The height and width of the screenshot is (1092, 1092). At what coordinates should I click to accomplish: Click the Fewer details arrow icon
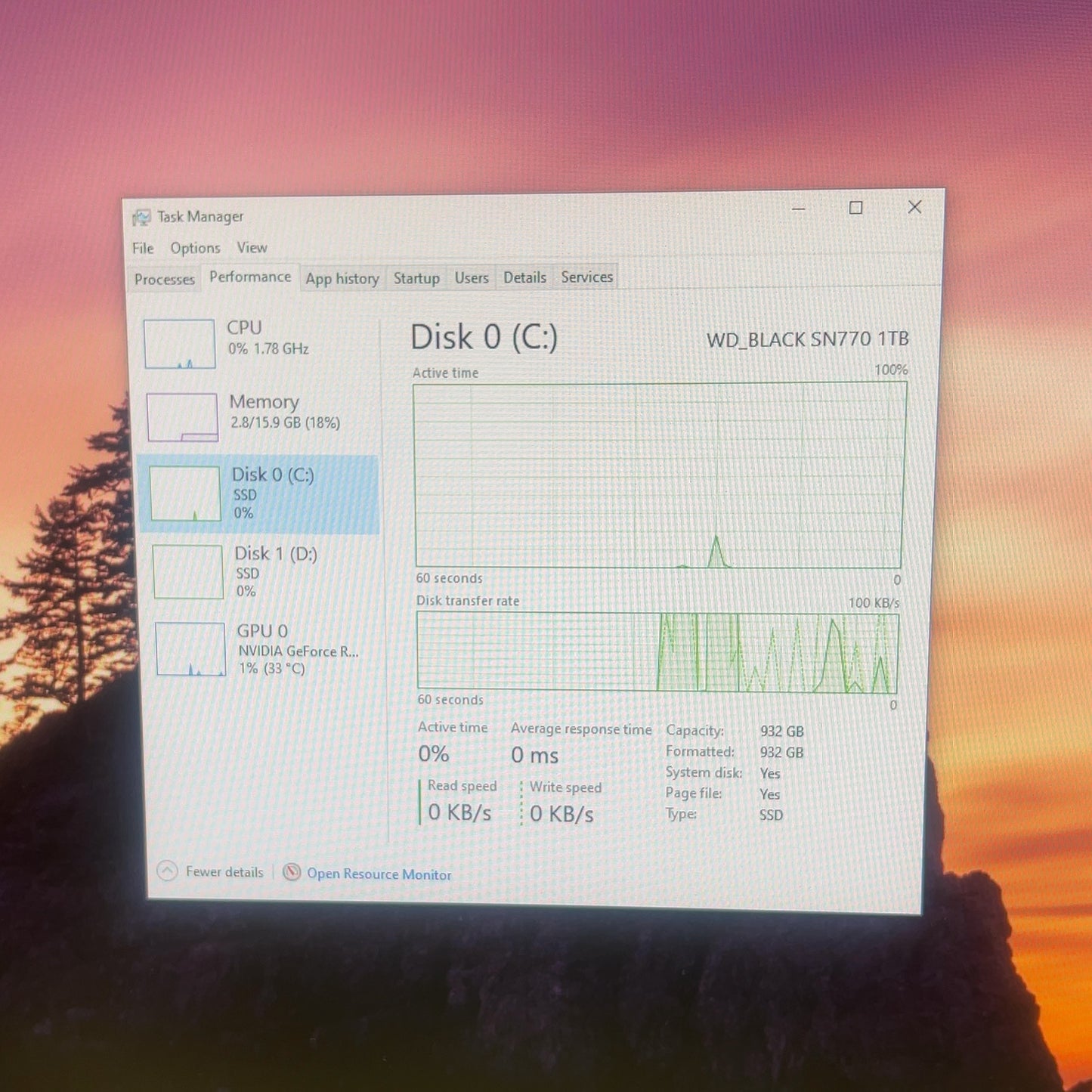click(x=167, y=871)
